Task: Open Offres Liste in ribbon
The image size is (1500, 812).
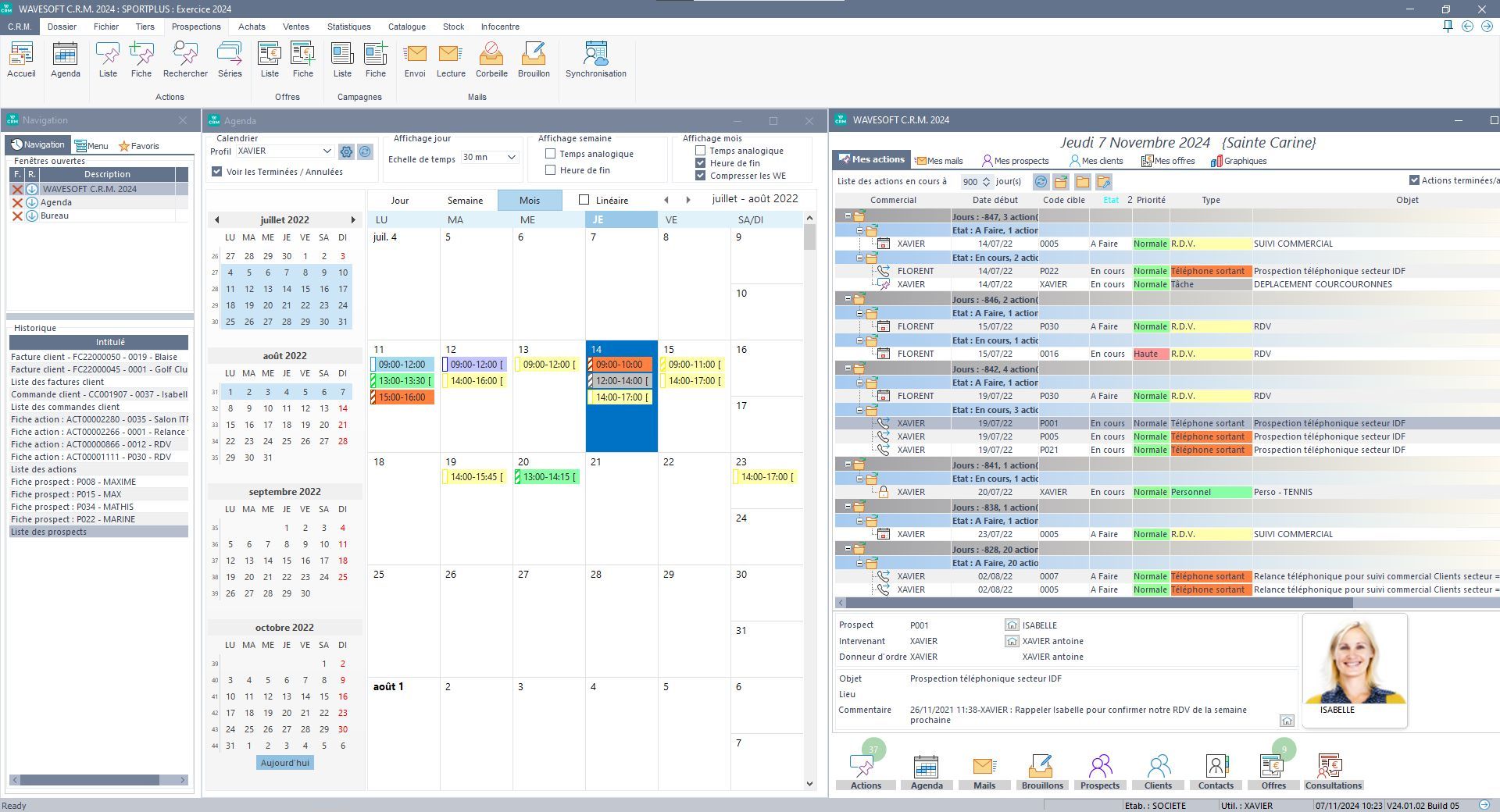Action: (270, 59)
